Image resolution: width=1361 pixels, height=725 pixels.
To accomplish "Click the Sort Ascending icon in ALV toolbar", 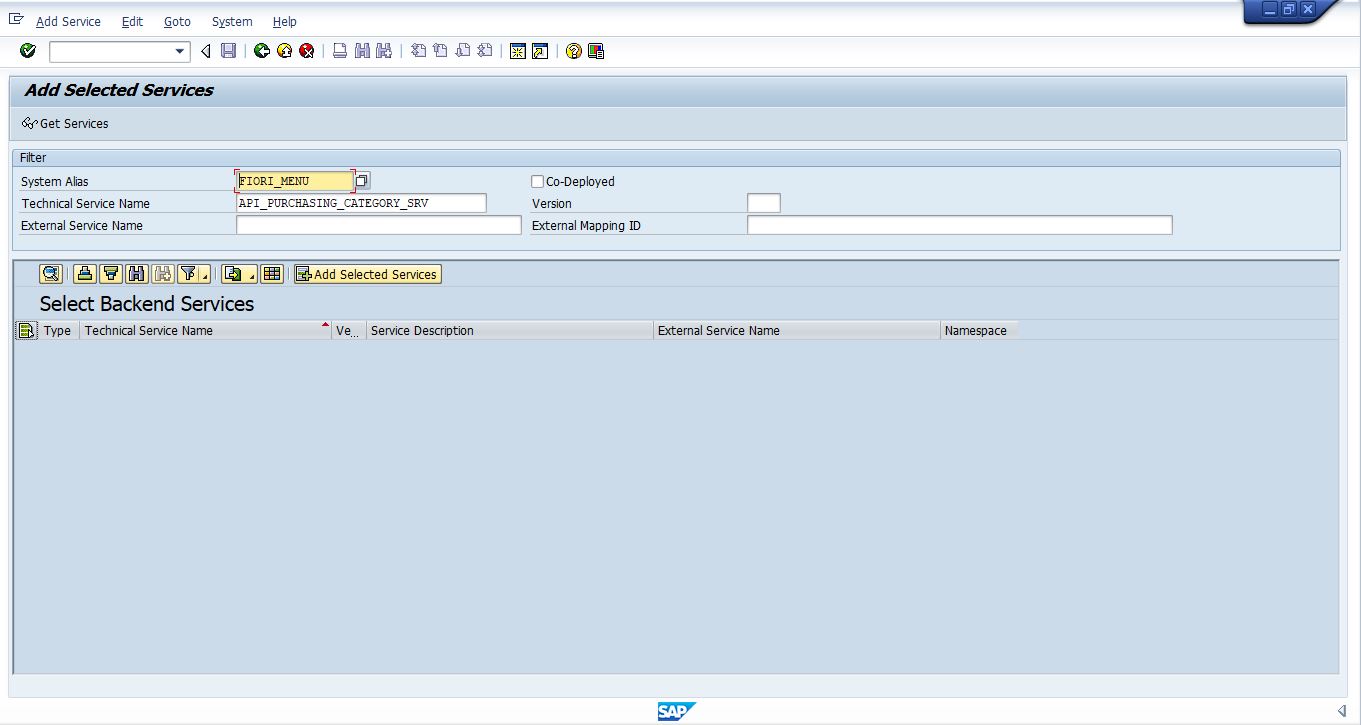I will 85,274.
